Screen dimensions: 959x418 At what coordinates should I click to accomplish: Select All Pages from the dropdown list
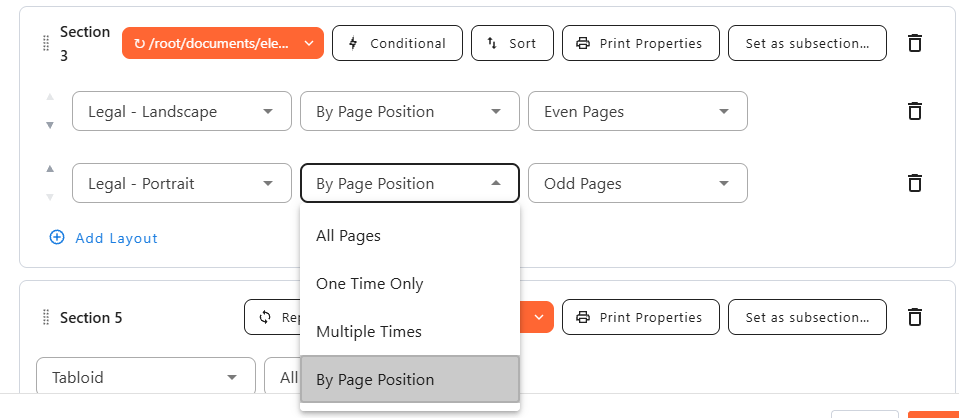point(410,236)
